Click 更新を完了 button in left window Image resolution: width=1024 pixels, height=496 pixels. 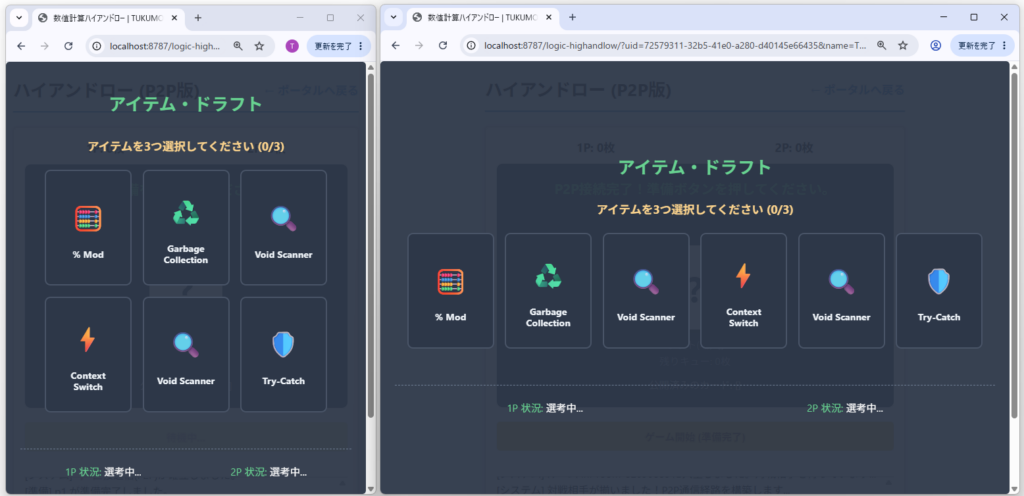339,46
